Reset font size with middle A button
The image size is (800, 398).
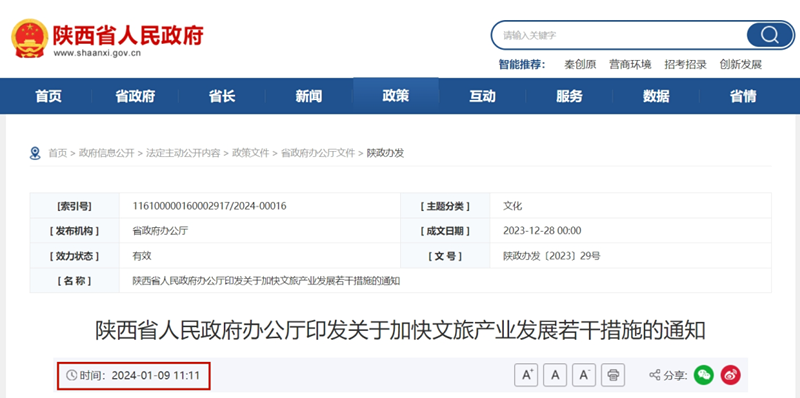tap(555, 376)
